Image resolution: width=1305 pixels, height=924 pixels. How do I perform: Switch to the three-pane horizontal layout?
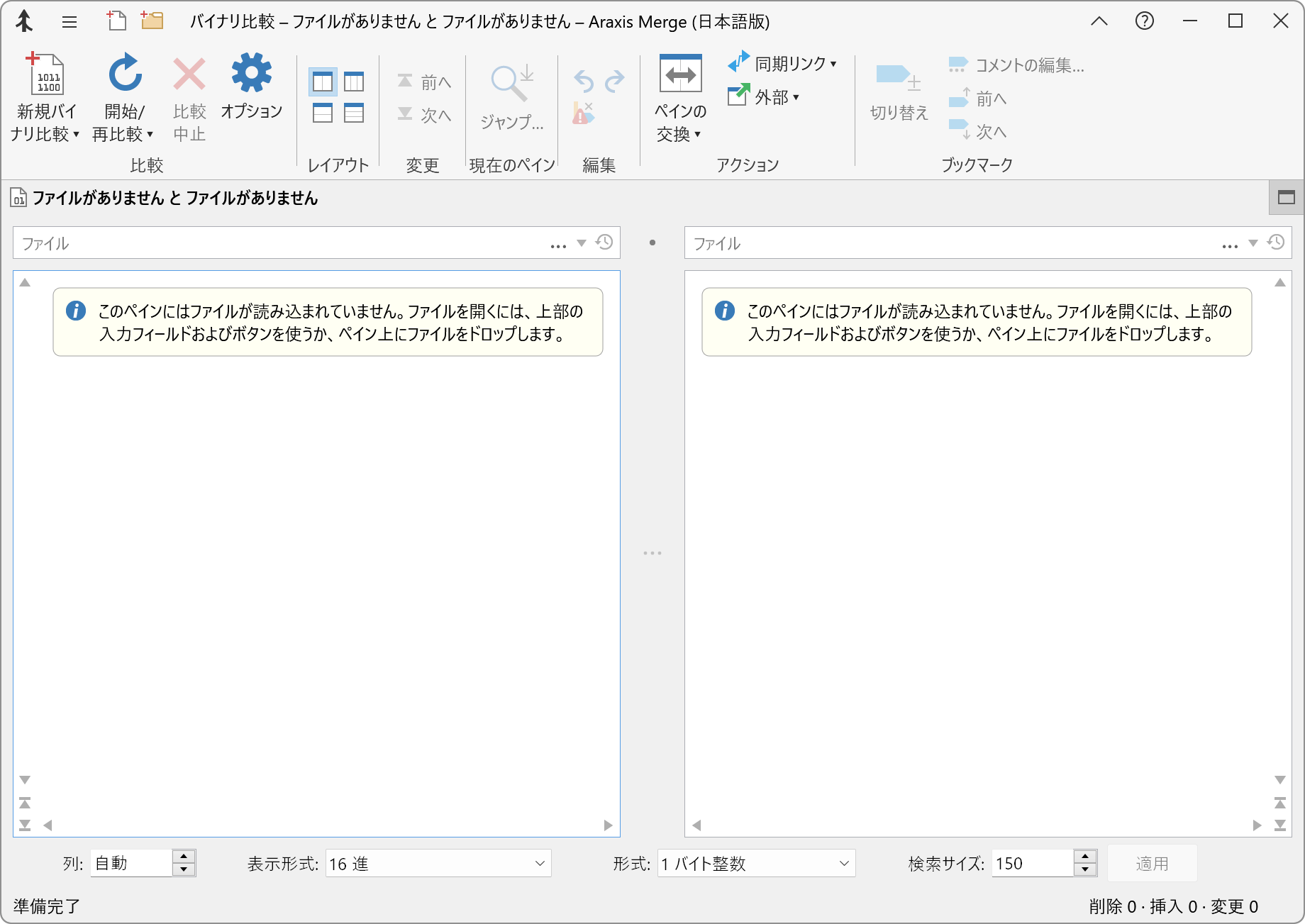(x=352, y=82)
